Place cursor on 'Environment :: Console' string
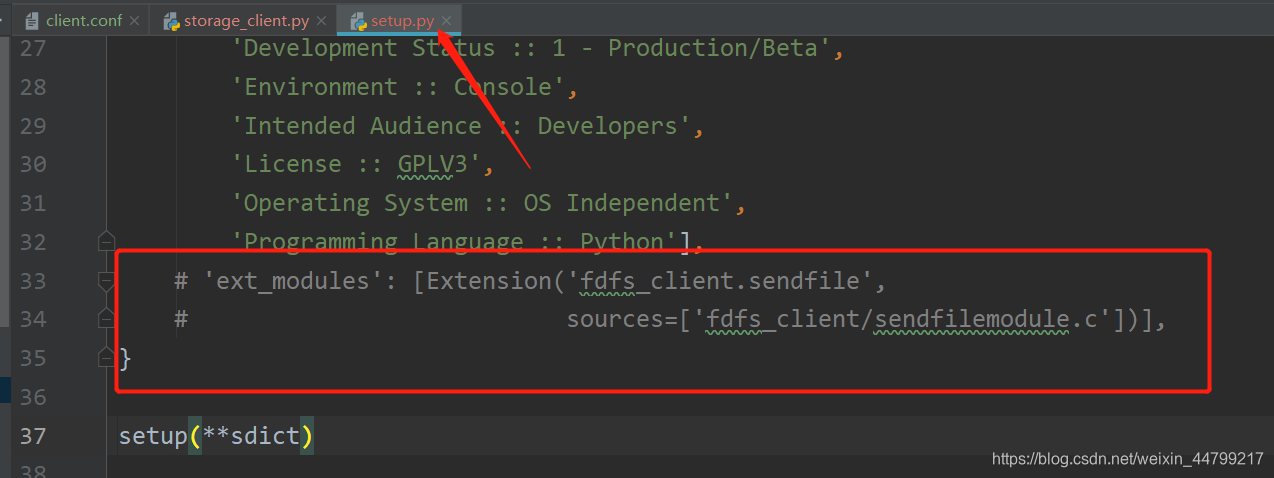1274x478 pixels. [404, 87]
